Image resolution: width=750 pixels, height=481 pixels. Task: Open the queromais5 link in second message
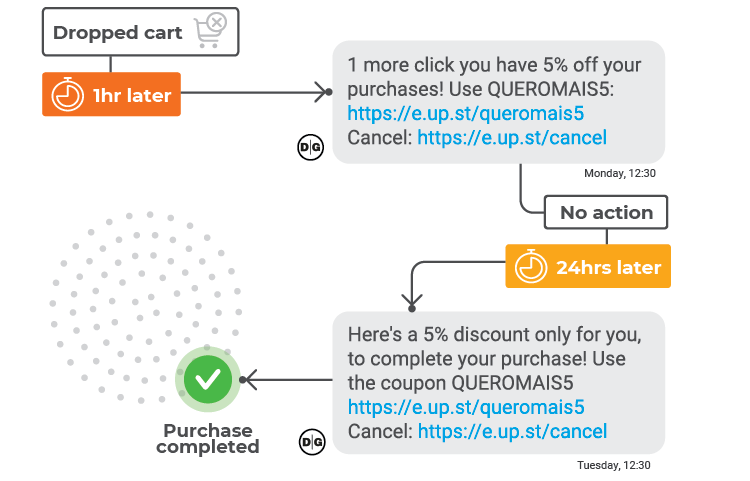(x=466, y=407)
